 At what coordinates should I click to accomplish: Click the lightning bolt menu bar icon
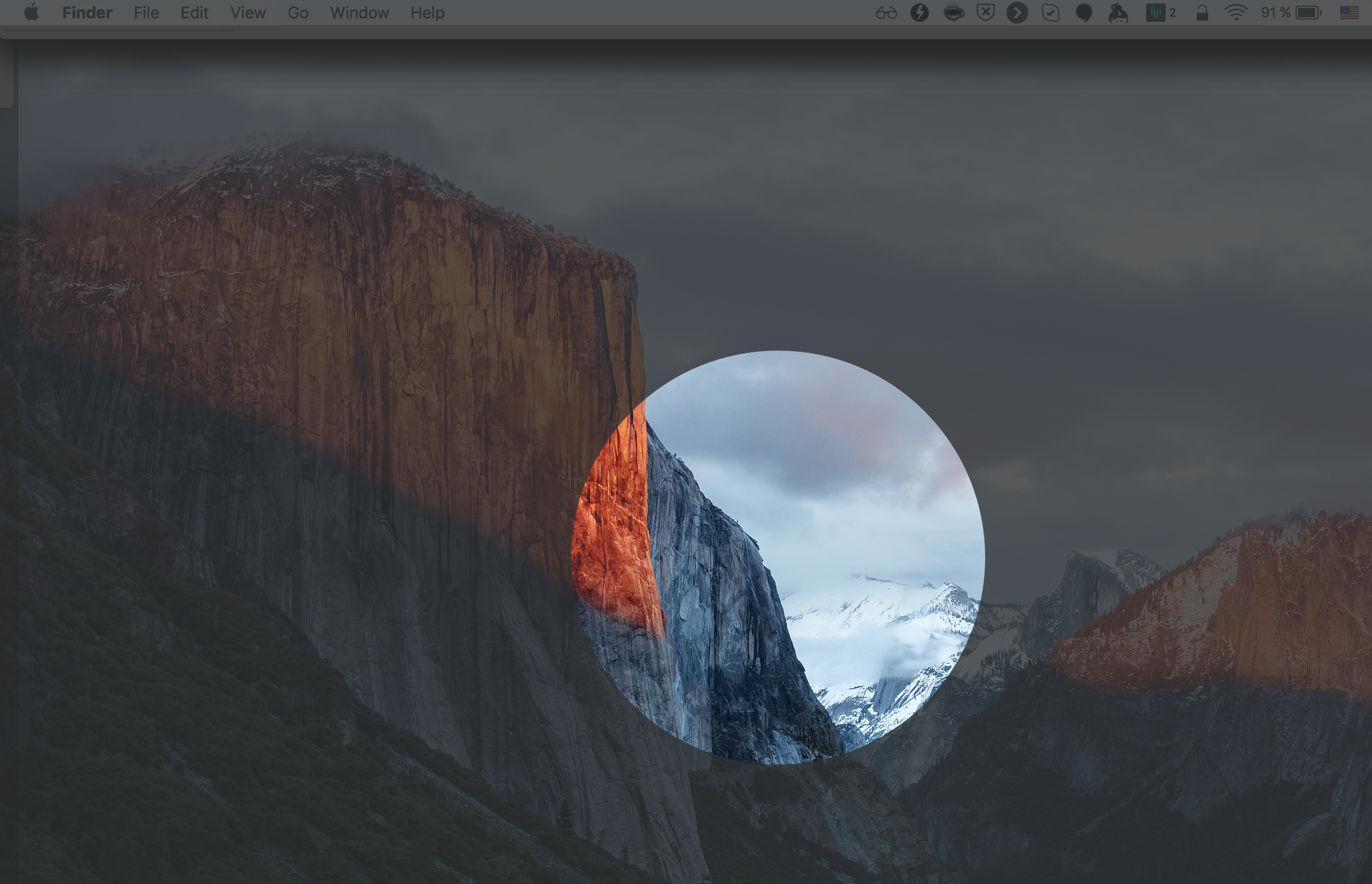coord(920,13)
